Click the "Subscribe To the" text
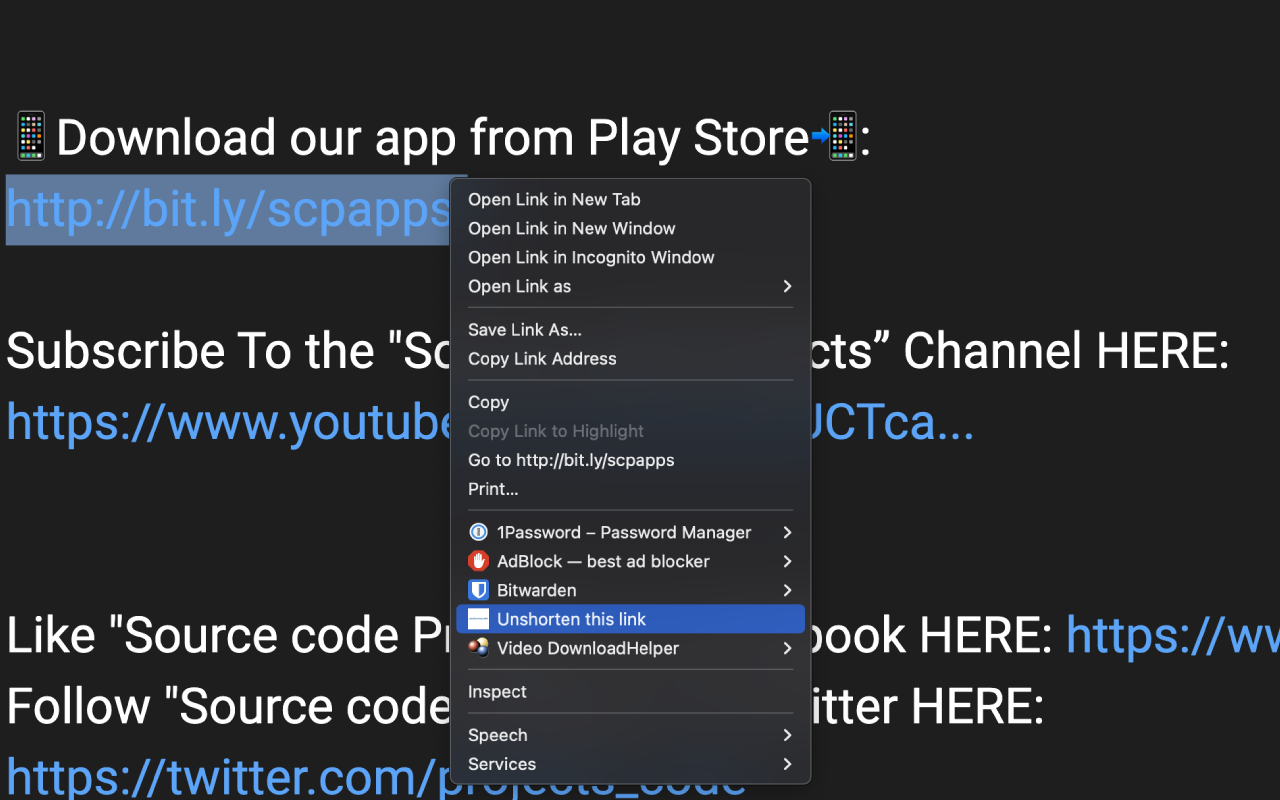 pos(191,351)
